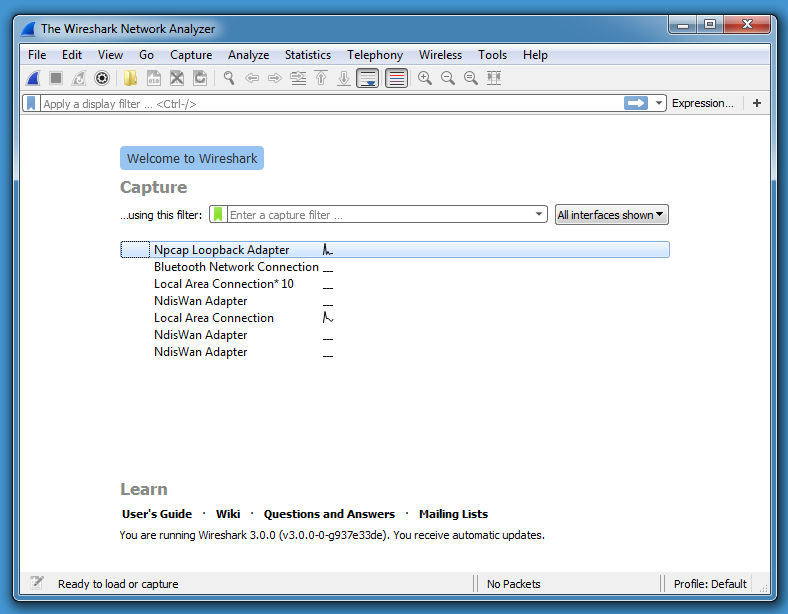Open the Statistics menu
The width and height of the screenshot is (788, 614).
point(307,55)
